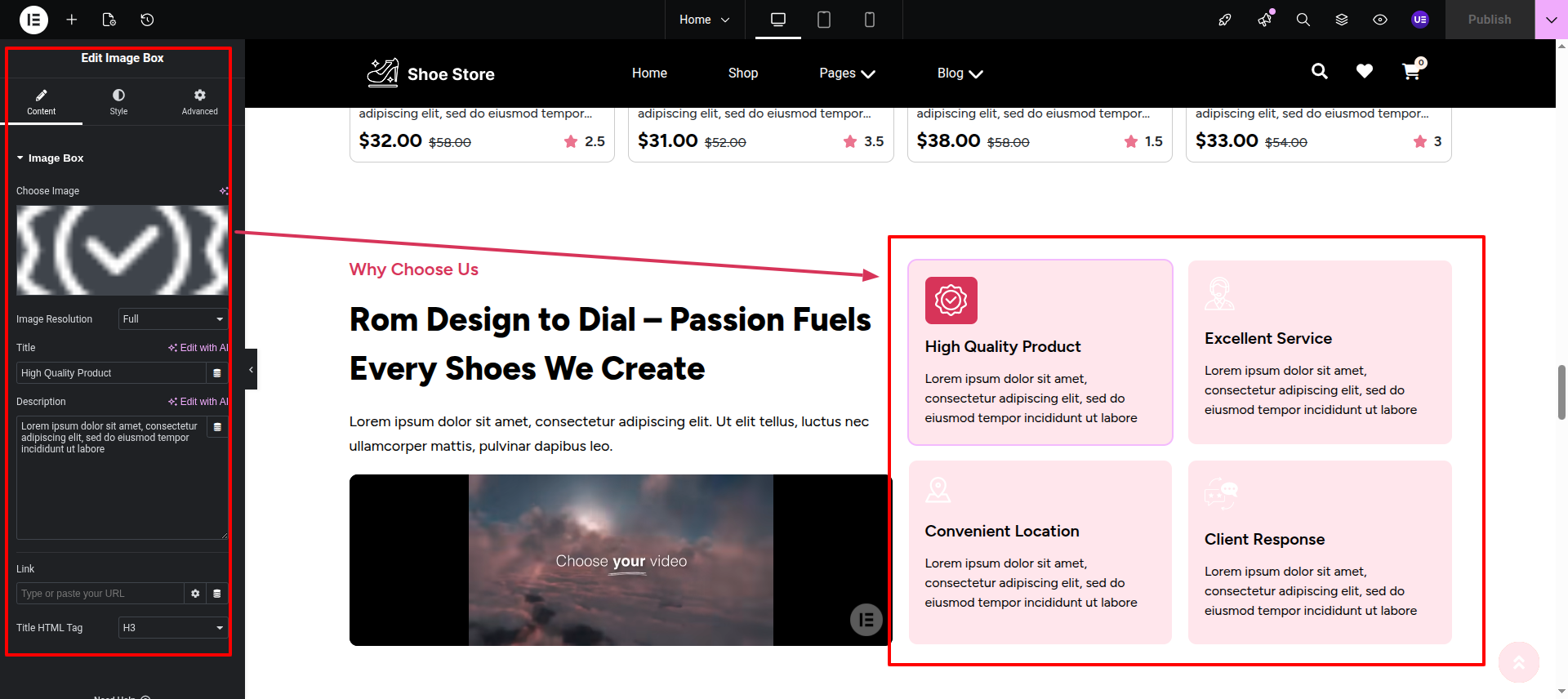
Task: Collapse the Image Box section
Action: coord(50,158)
